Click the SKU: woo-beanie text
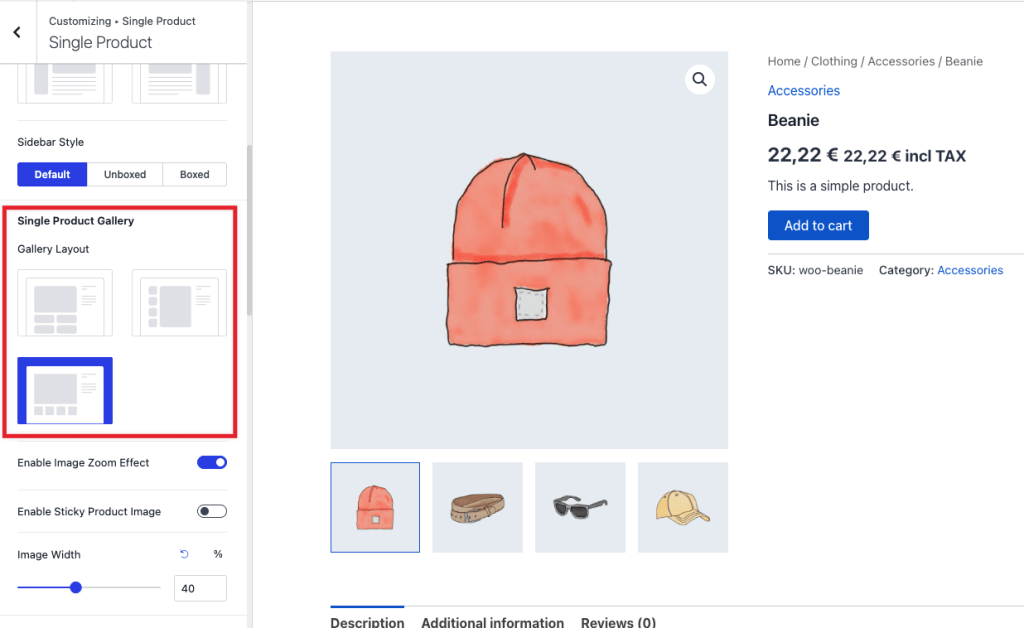Viewport: 1024px width, 628px height. [x=815, y=270]
